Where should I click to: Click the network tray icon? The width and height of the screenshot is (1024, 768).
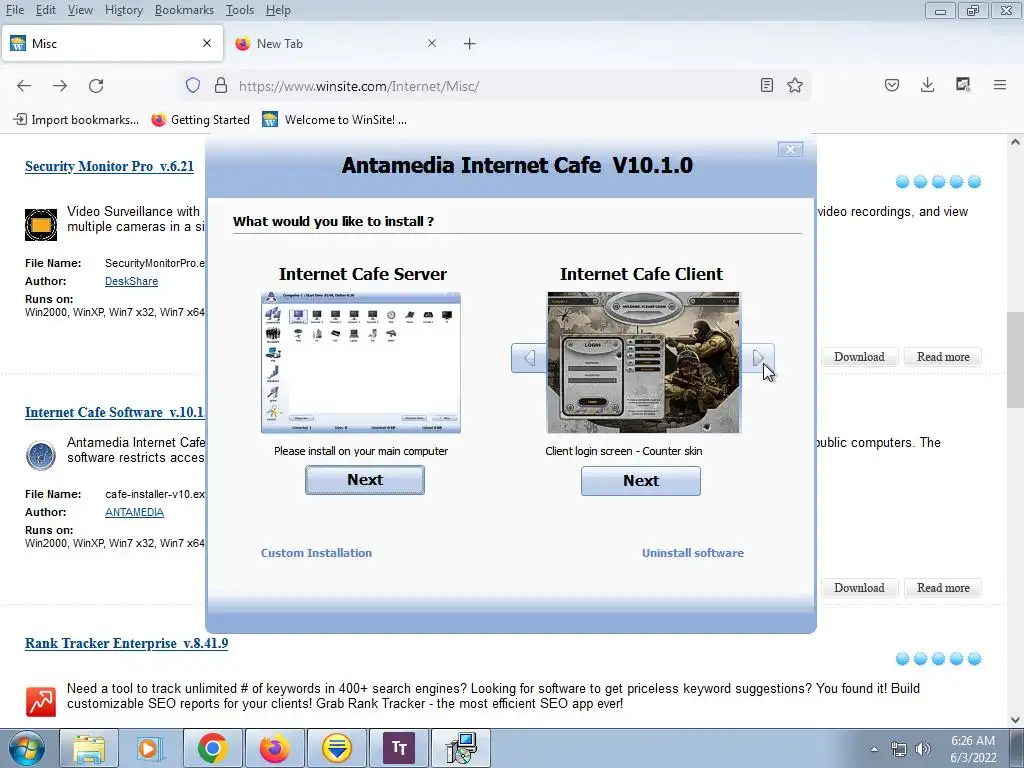click(899, 749)
